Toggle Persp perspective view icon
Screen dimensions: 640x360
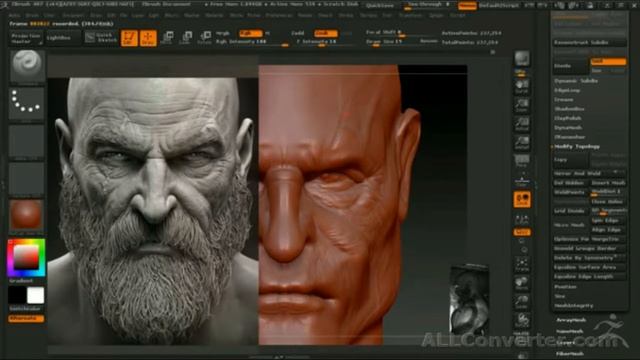point(522,162)
